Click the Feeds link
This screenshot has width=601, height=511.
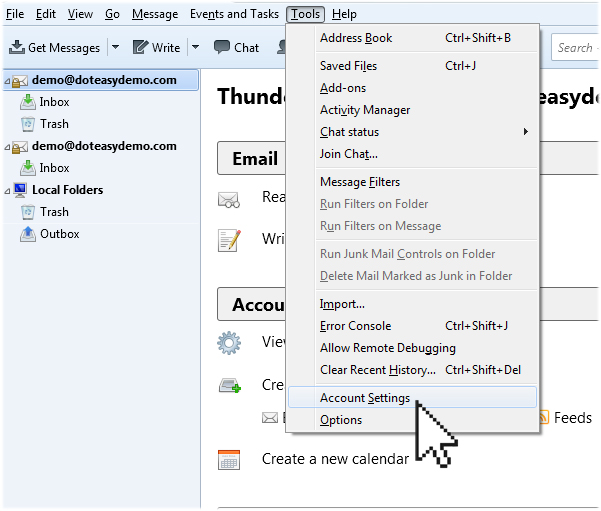pyautogui.click(x=573, y=418)
